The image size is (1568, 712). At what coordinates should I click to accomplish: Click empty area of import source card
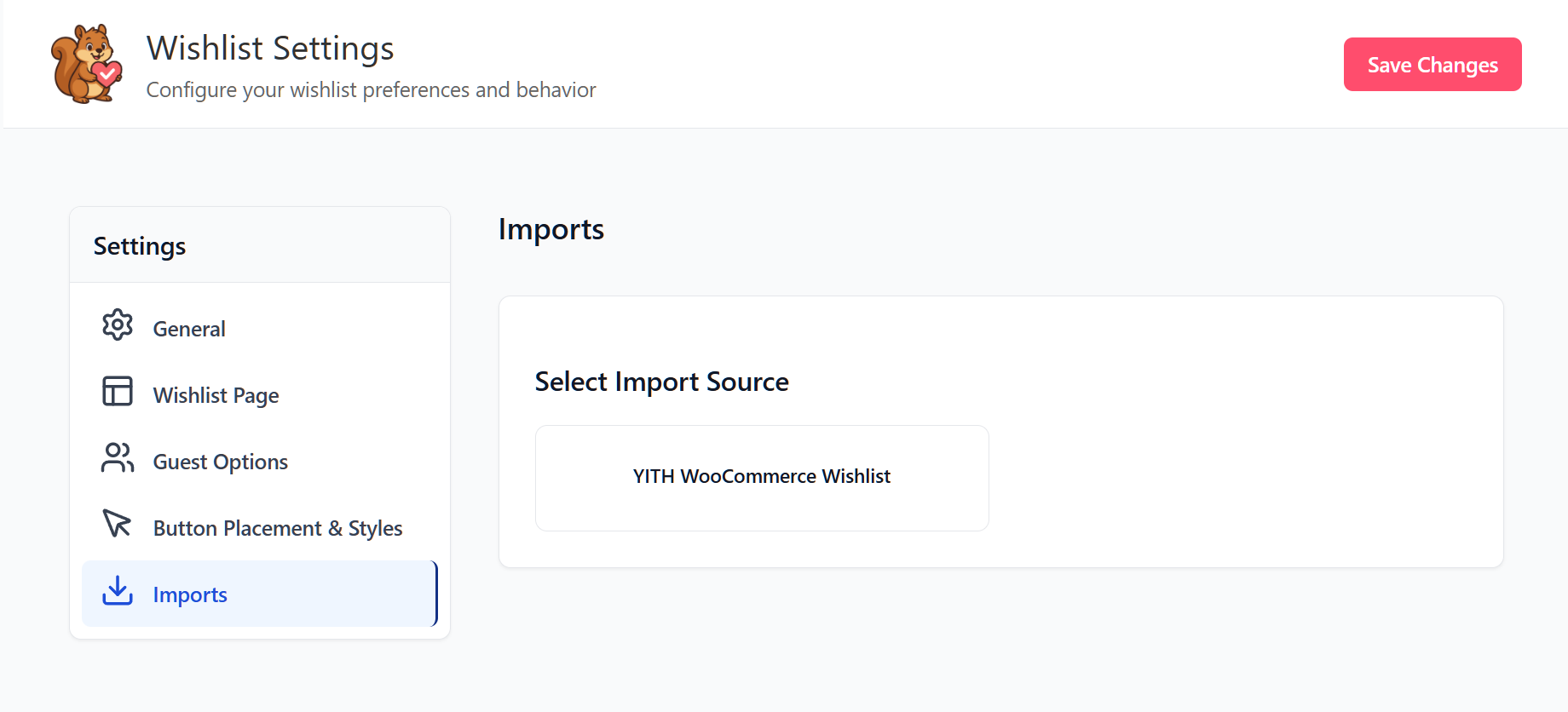pyautogui.click(x=1236, y=477)
